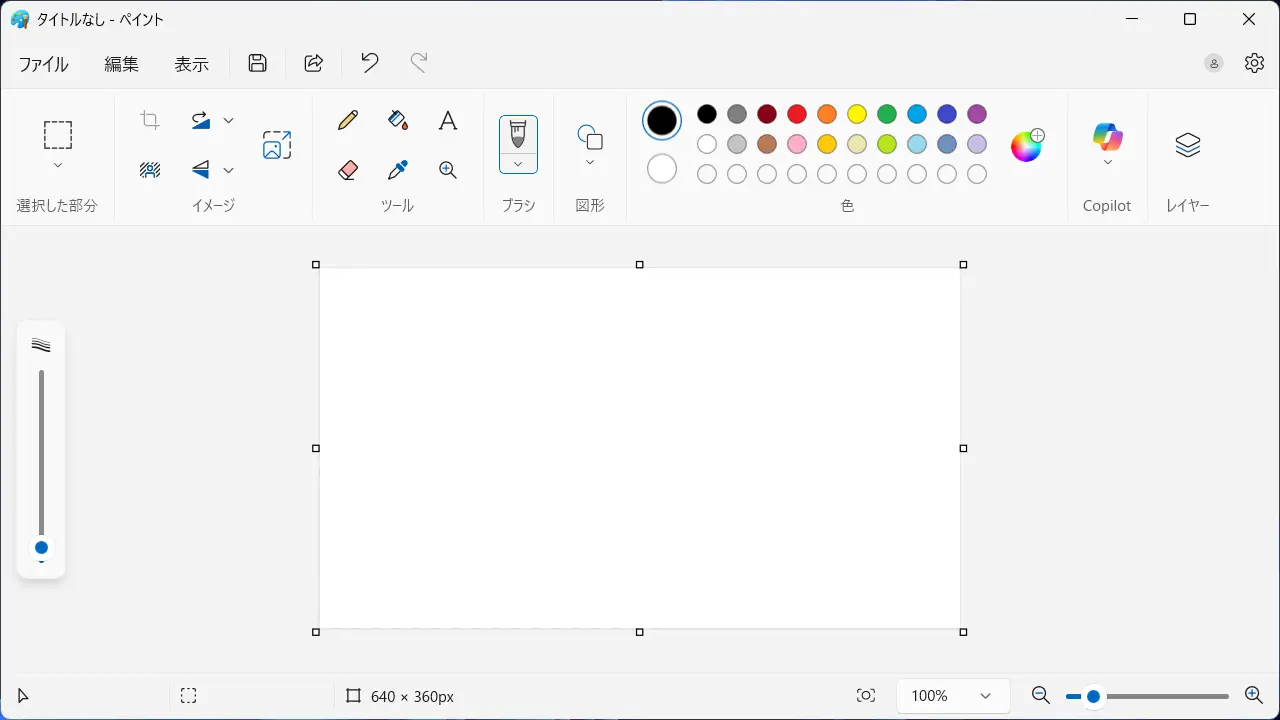Expand the brush type dropdown
The height and width of the screenshot is (720, 1280).
tap(518, 164)
